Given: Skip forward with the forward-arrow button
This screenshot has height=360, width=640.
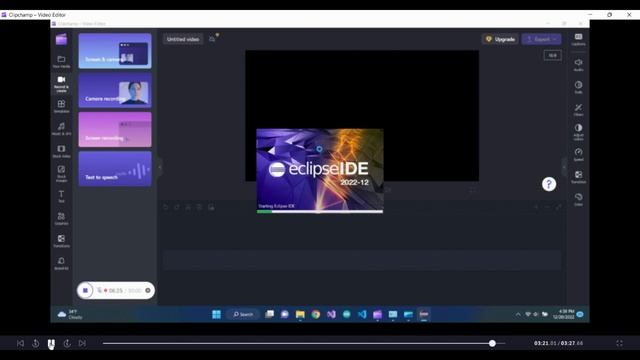Looking at the screenshot, I should coord(67,343).
